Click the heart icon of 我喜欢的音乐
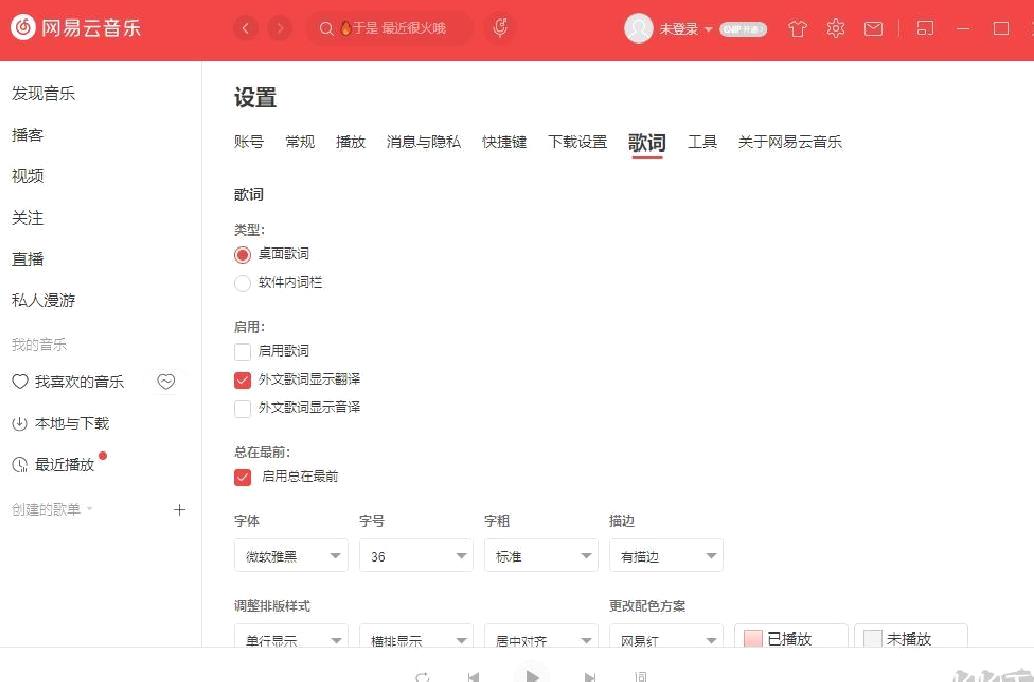 tap(20, 381)
